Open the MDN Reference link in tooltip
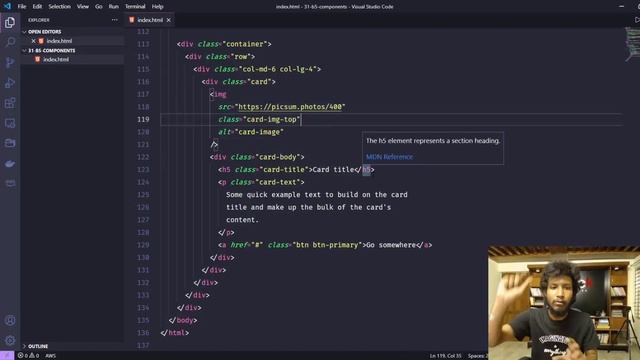 (389, 157)
